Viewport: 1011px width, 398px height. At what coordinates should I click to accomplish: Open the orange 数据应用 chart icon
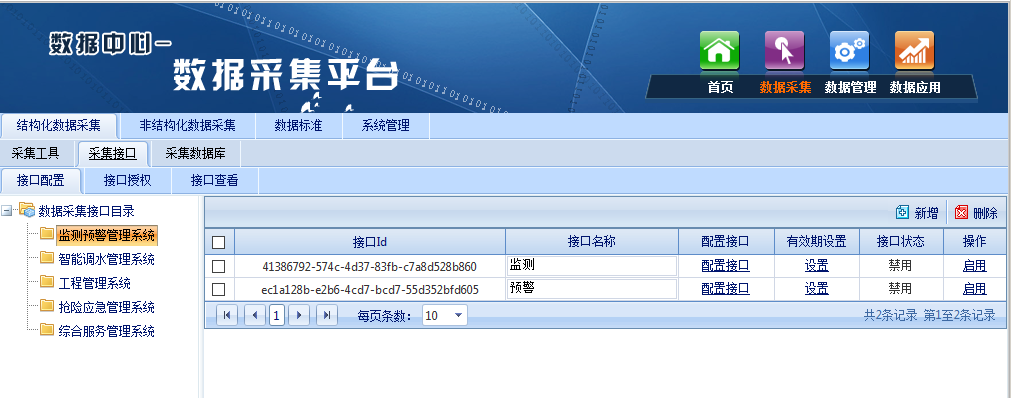click(914, 50)
